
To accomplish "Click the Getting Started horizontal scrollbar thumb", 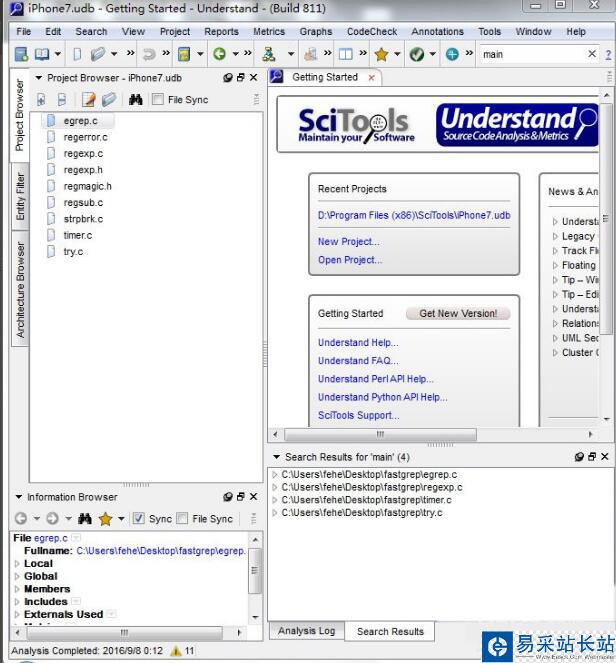I will [381, 434].
